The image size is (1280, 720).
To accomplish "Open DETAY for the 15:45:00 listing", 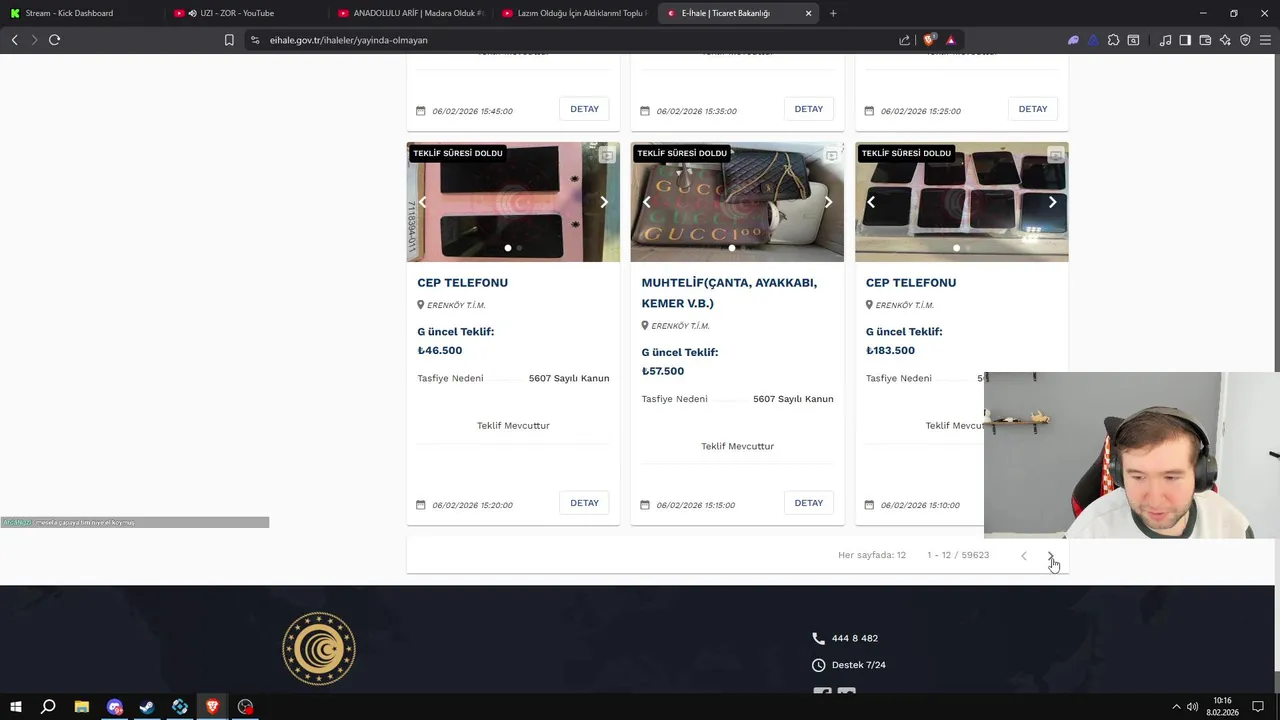I will 584,109.
